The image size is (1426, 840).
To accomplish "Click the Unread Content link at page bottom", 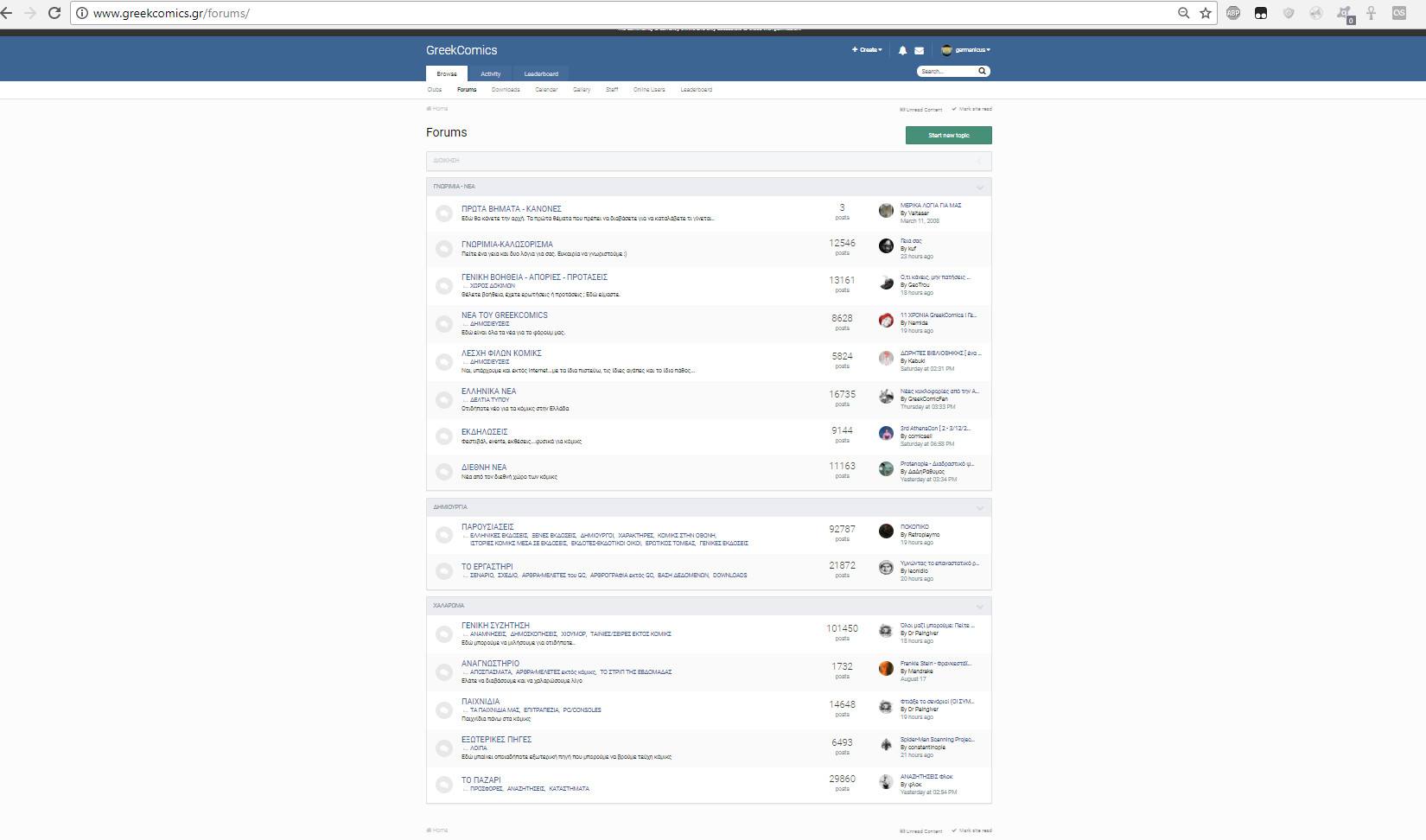I will (x=921, y=831).
